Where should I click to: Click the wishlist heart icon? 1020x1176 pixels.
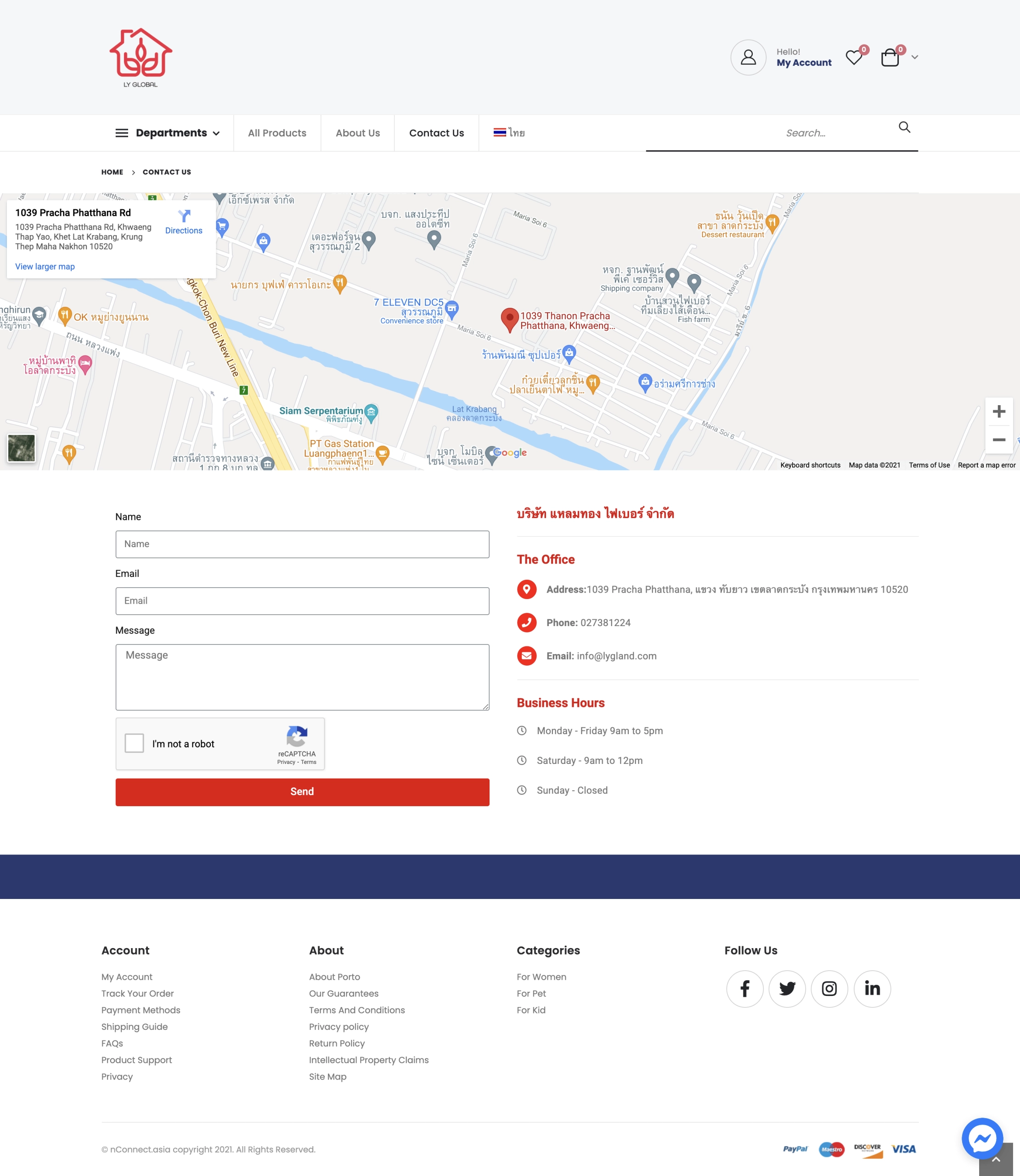(853, 57)
